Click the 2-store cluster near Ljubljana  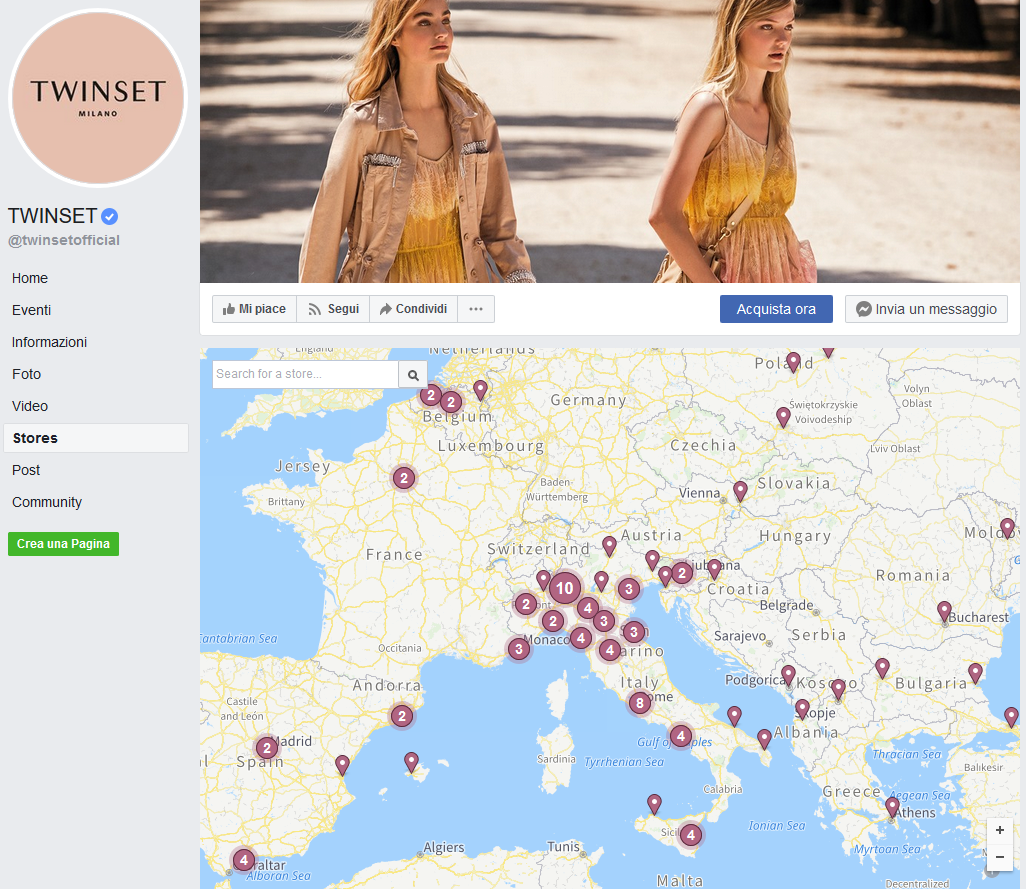[x=682, y=574]
